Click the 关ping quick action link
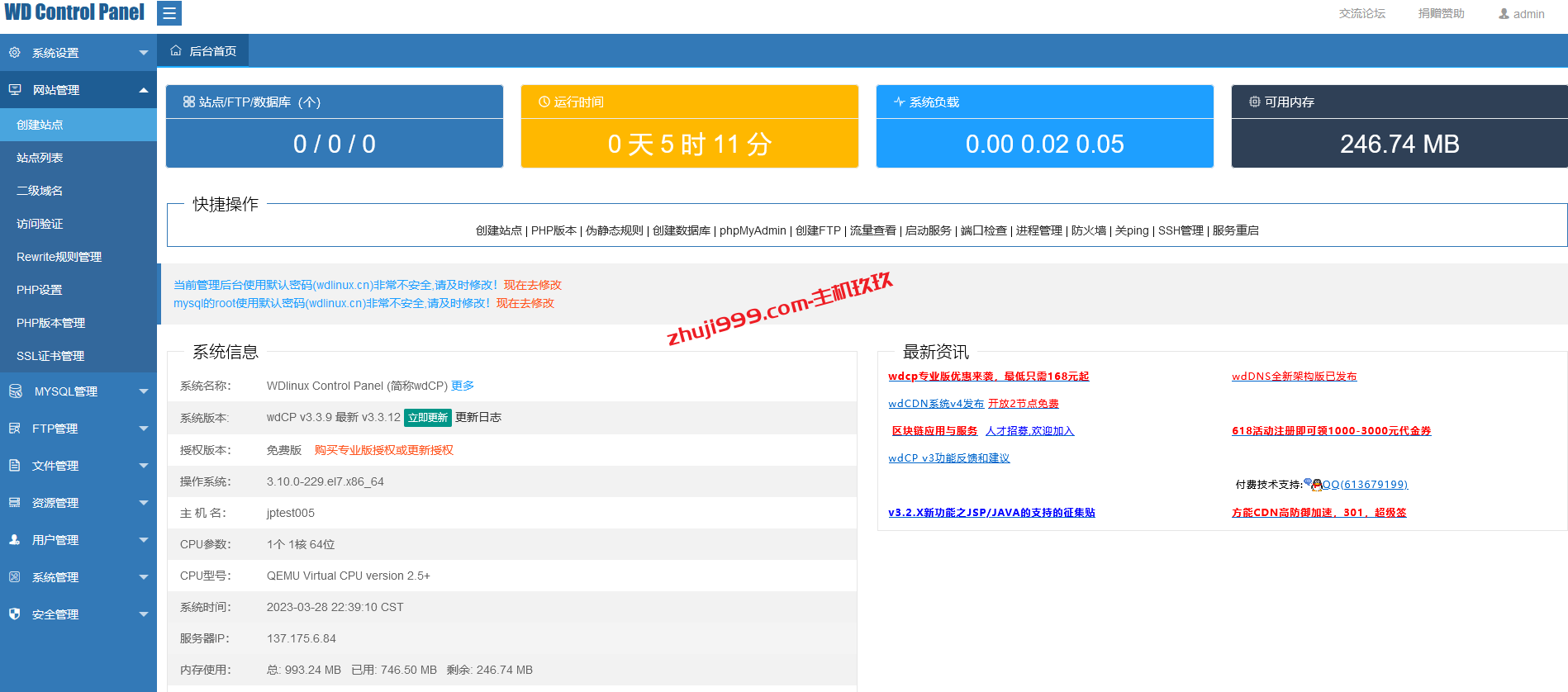Screen dimensions: 1568x692 point(1132,230)
